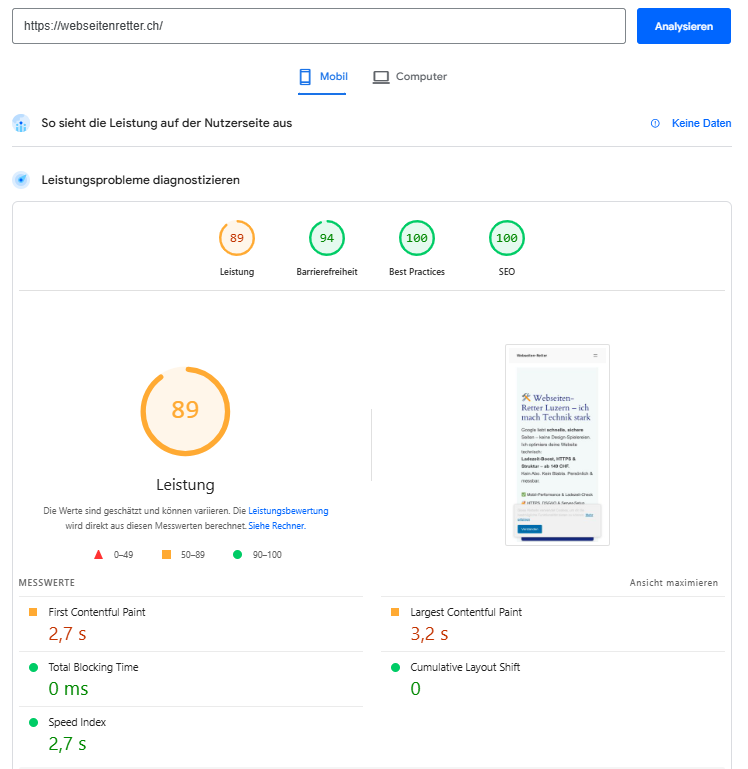Click the orange square beside First Contentful Paint
The image size is (748, 769).
pos(33,612)
